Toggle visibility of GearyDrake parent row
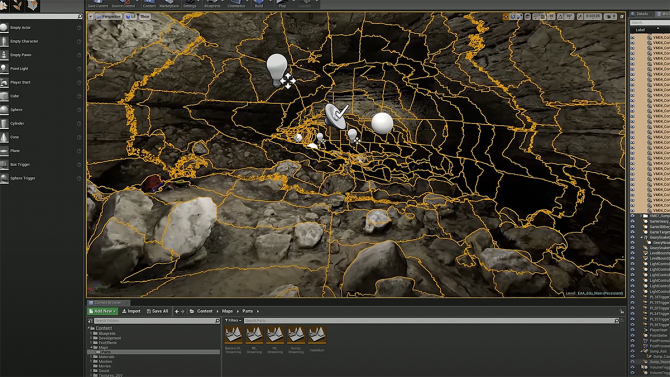 point(633,237)
